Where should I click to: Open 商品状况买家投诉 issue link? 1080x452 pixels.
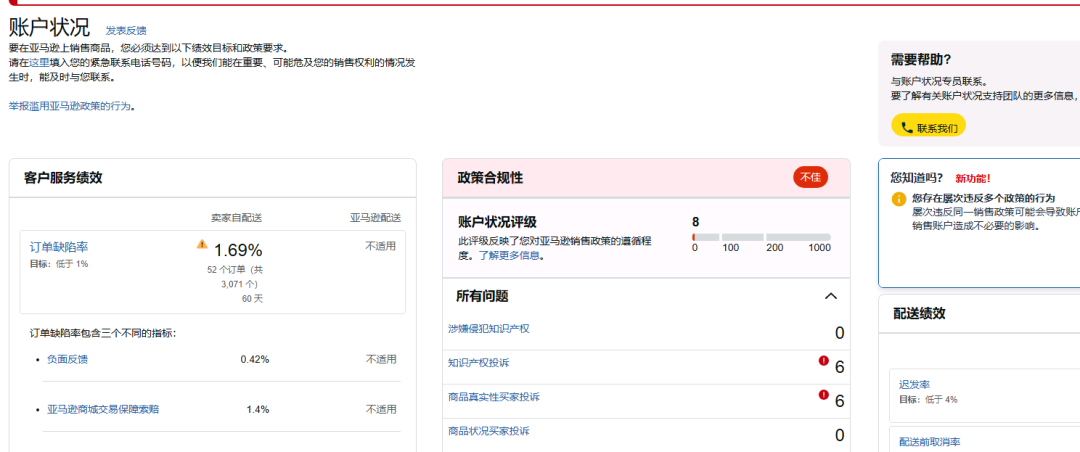coord(488,431)
